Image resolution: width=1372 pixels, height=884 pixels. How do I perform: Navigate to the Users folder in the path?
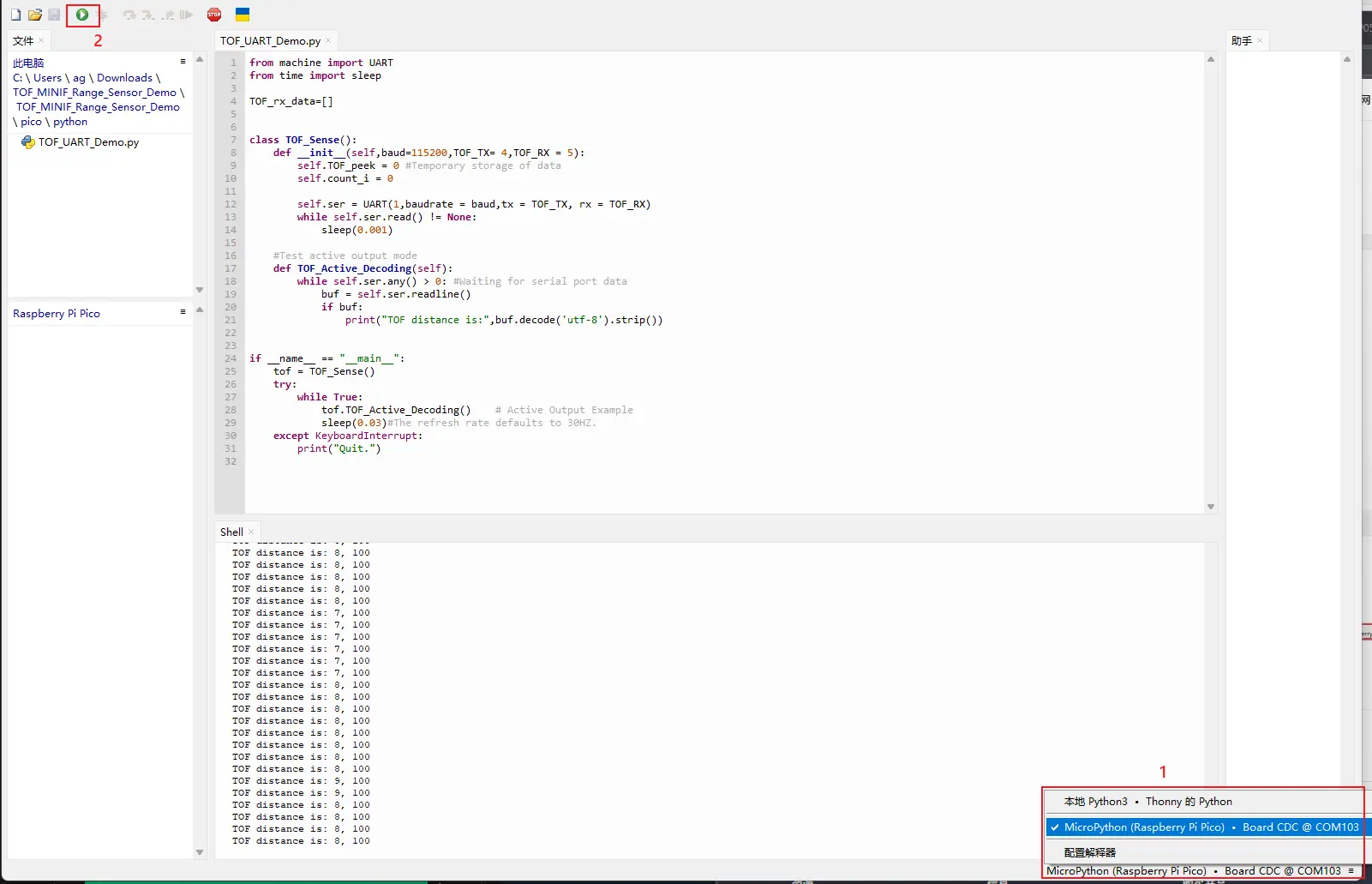click(48, 77)
